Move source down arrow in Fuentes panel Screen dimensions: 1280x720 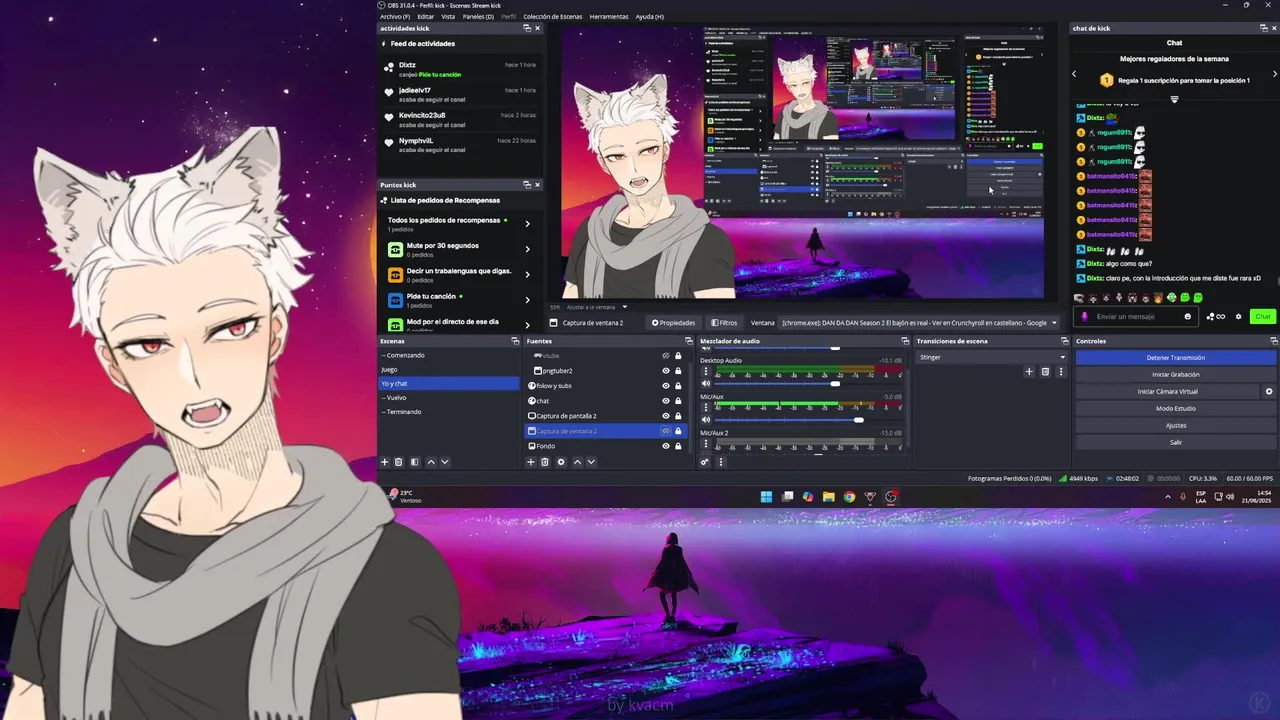591,462
